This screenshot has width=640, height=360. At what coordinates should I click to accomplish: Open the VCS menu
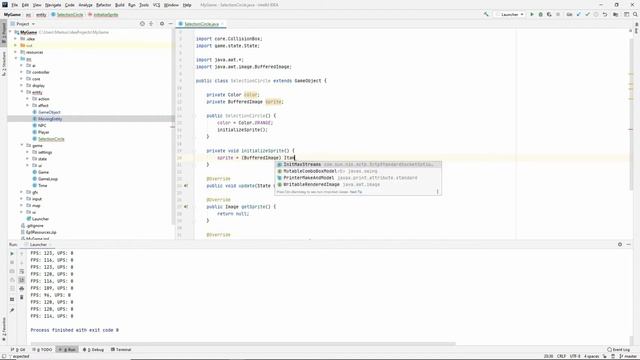click(156, 5)
